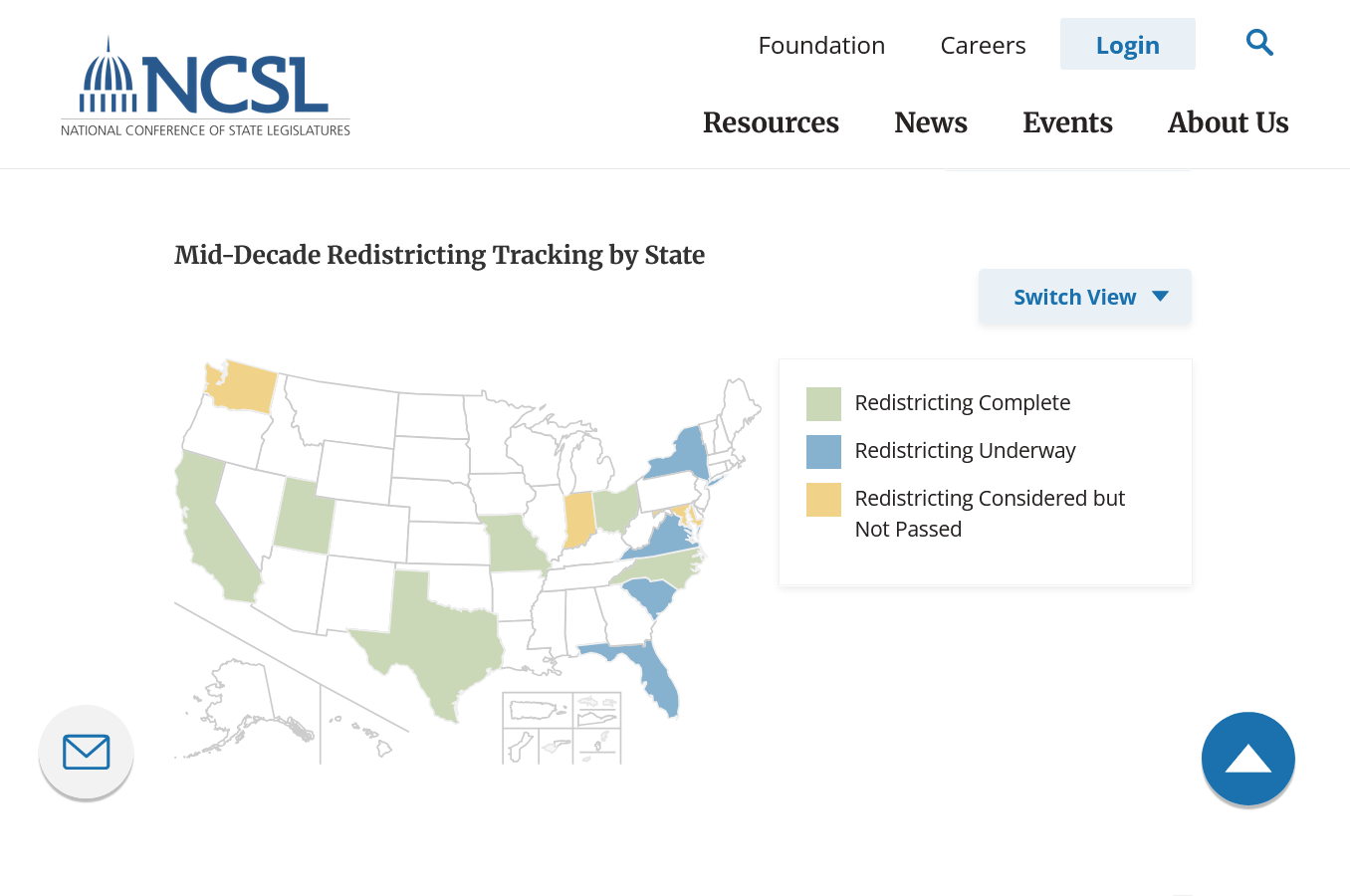Click the blue Redistricting Underway swatch

tap(823, 451)
